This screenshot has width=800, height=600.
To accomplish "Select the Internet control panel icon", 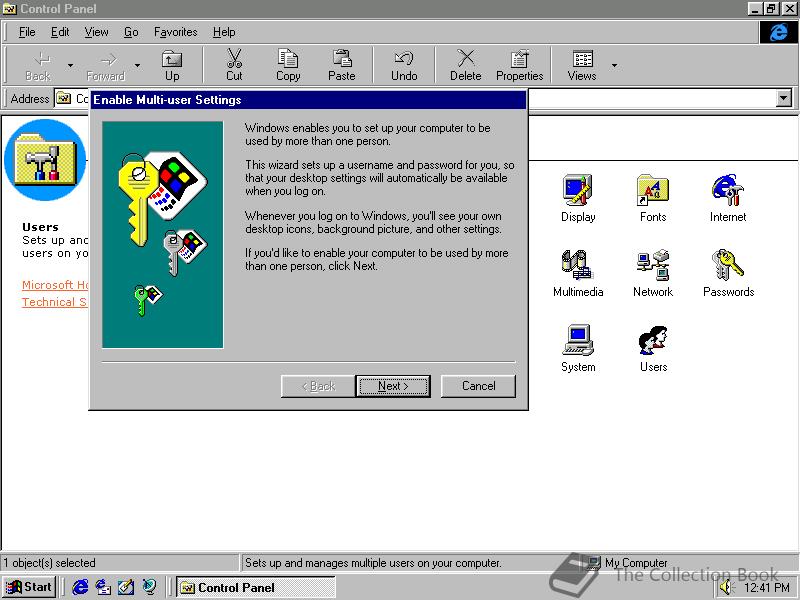I will click(728, 198).
